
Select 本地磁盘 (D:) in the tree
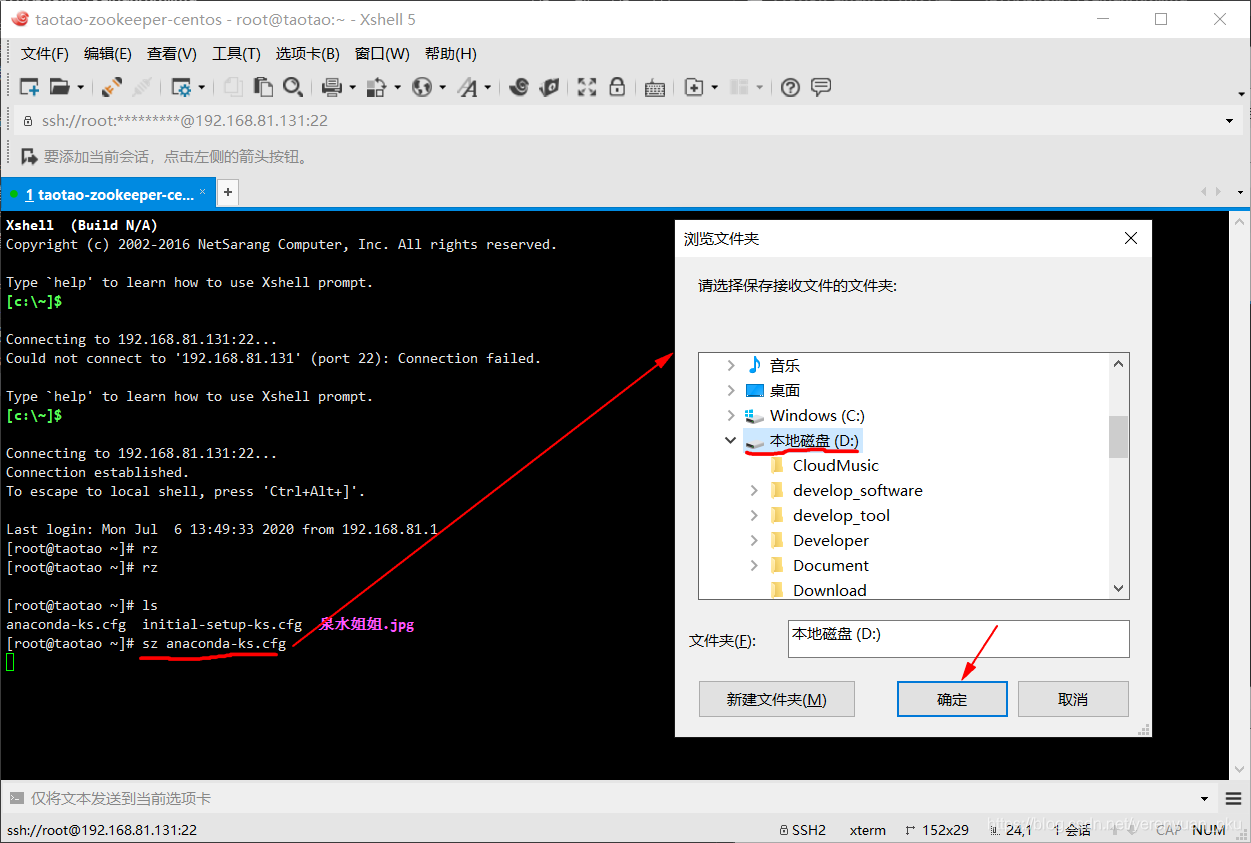click(x=813, y=440)
